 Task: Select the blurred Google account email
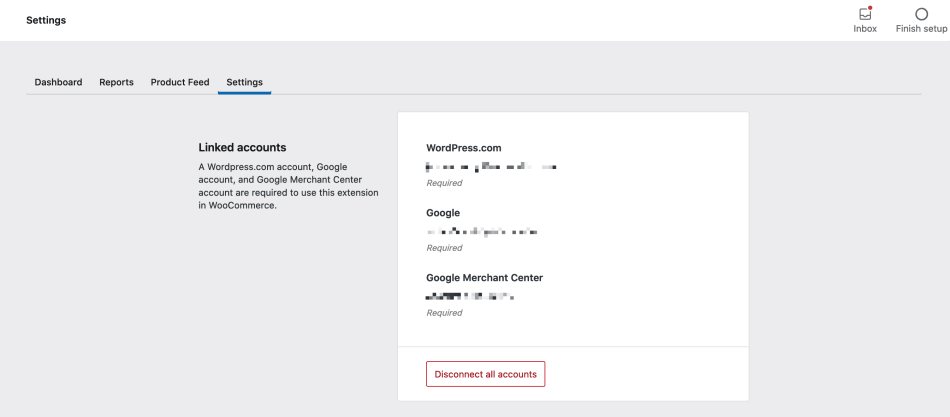482,231
